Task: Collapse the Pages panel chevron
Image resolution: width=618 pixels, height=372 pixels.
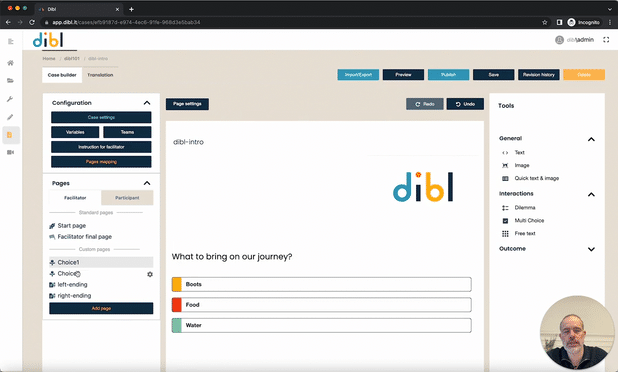Action: tap(147, 183)
